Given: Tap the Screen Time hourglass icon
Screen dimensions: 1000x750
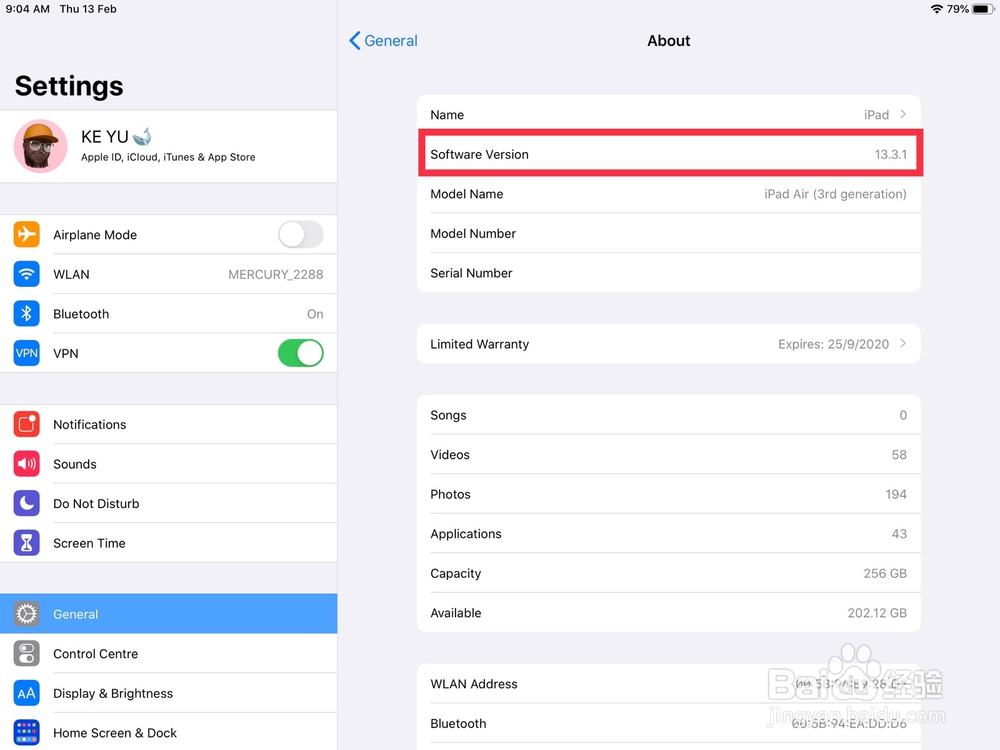Looking at the screenshot, I should (x=26, y=543).
